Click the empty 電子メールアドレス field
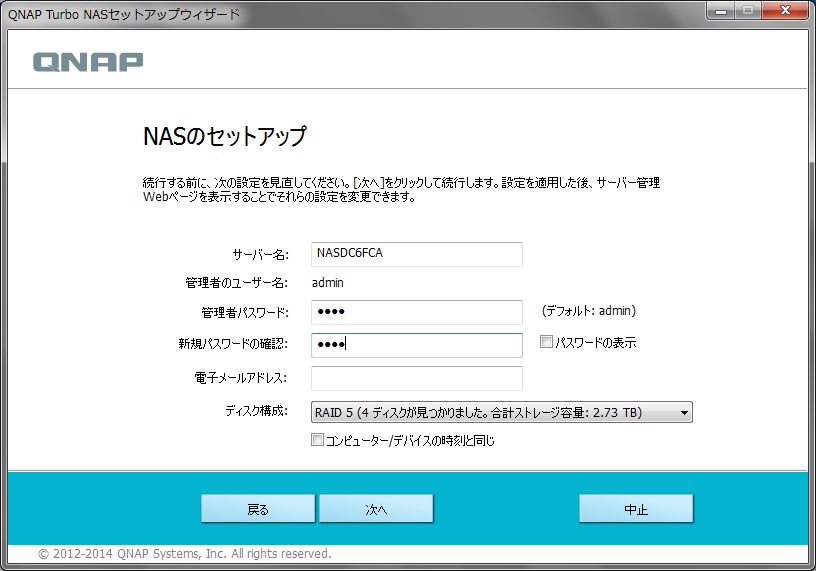816x571 pixels. [417, 378]
